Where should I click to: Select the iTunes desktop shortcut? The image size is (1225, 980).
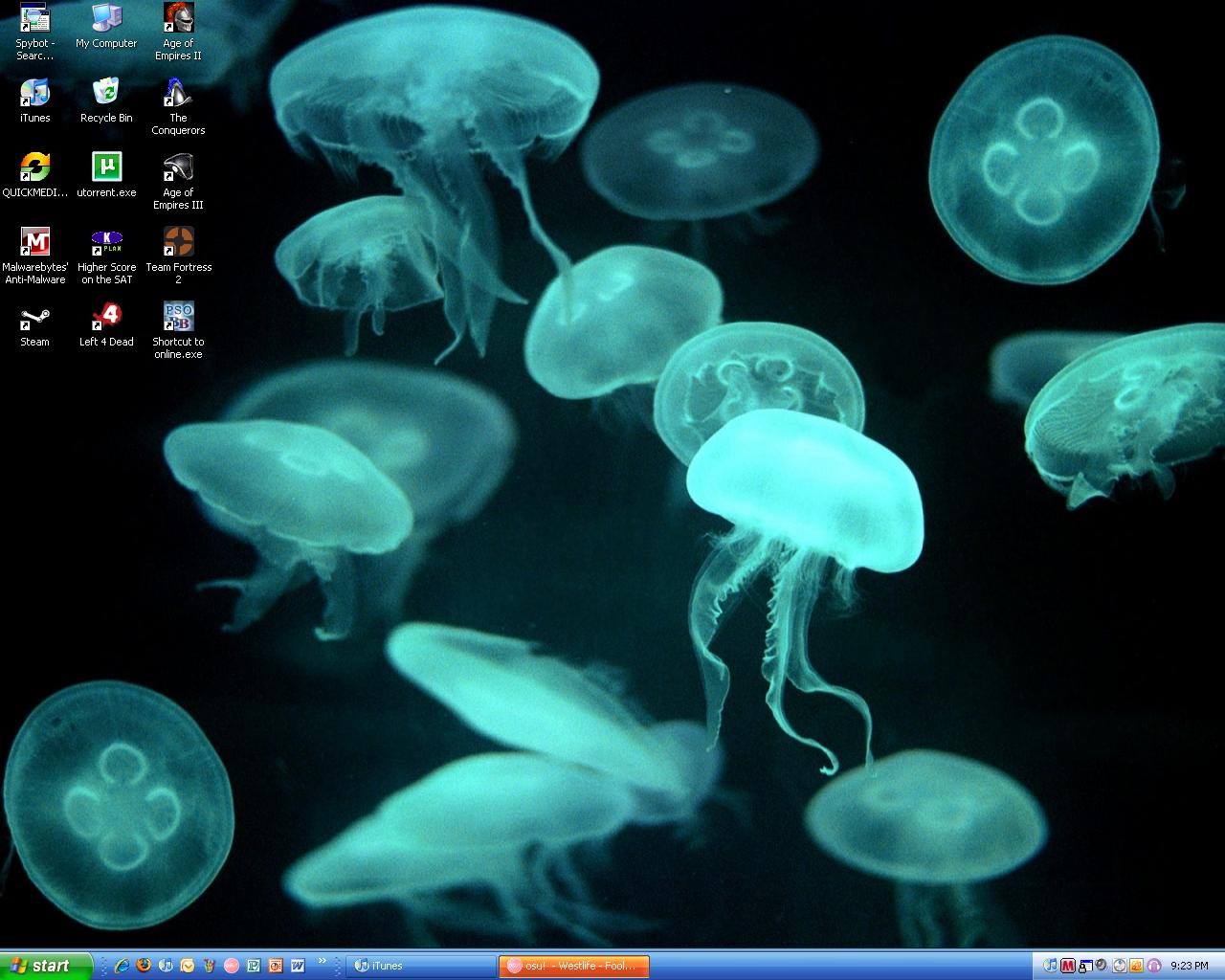coord(35,100)
